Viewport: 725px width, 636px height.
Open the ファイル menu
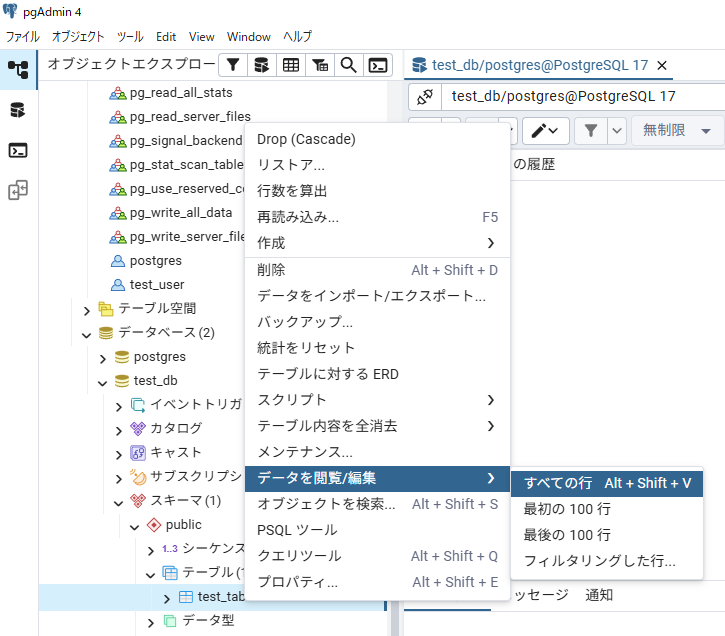click(x=22, y=37)
